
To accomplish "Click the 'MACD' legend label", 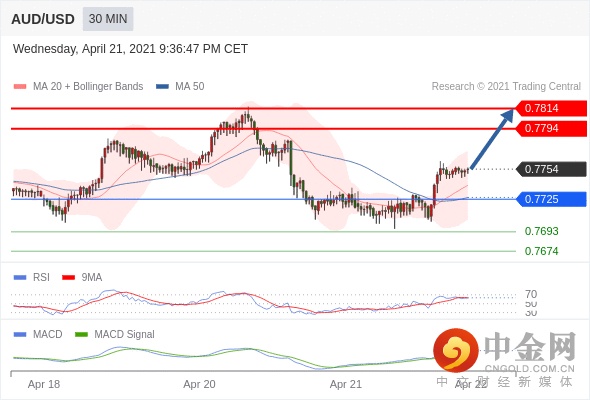I will click(48, 334).
